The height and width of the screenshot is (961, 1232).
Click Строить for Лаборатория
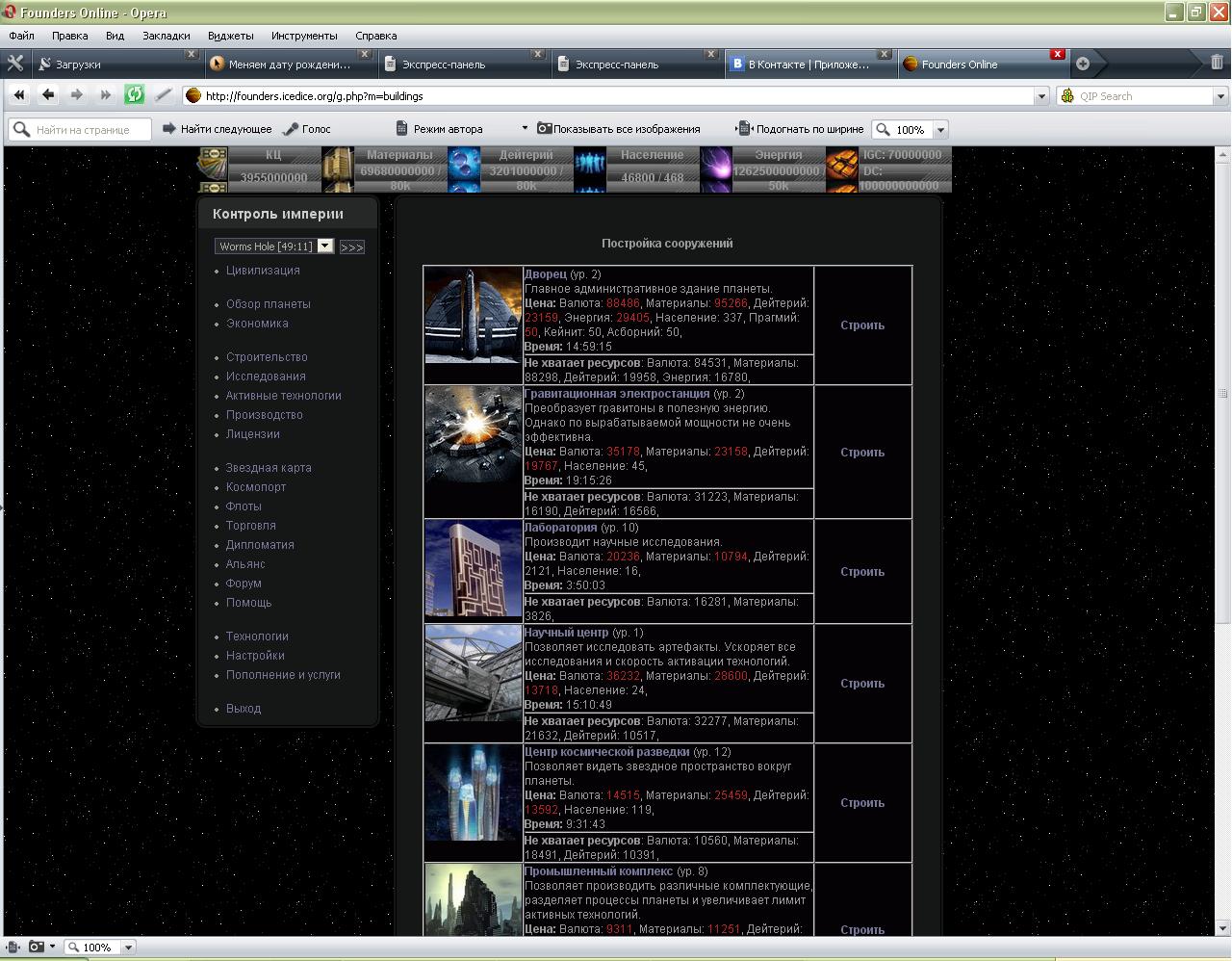pos(862,572)
